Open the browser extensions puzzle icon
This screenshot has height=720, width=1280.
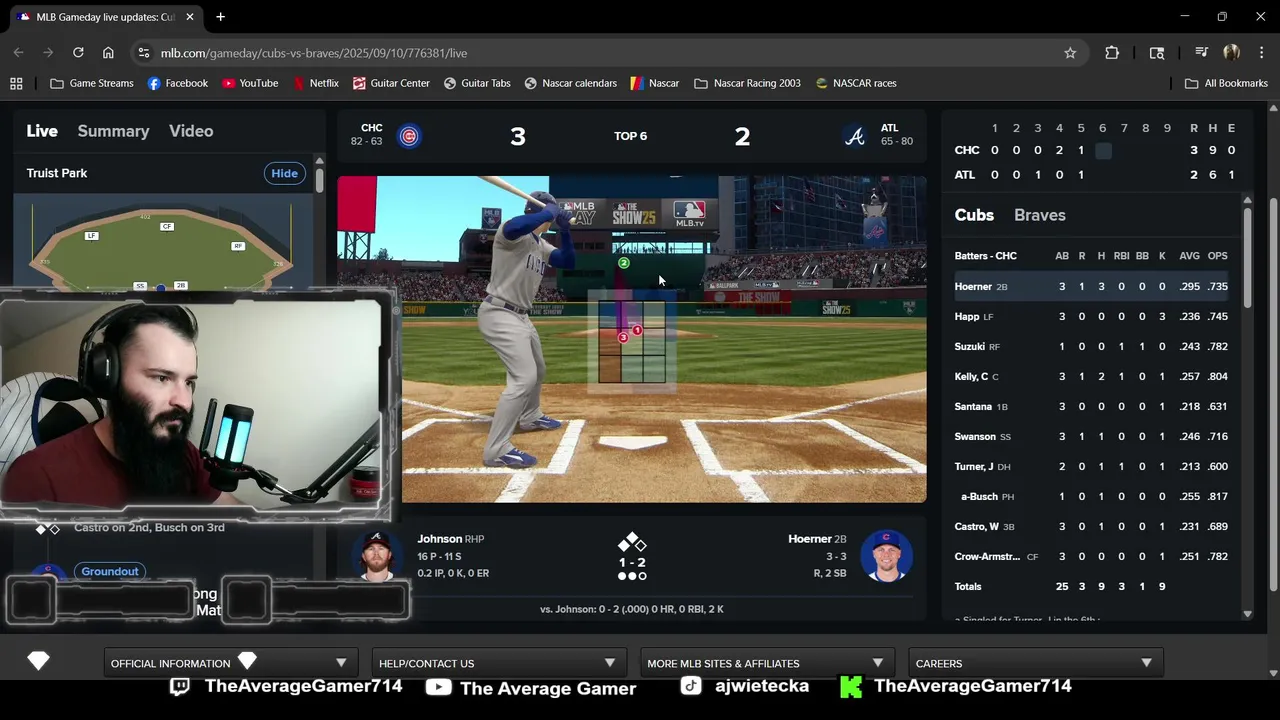[1112, 53]
